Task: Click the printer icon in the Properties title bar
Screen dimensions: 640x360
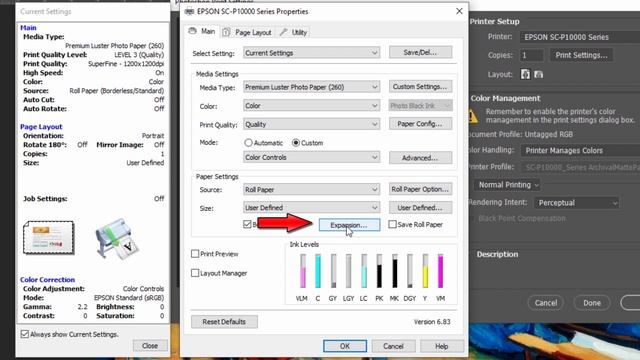Action: pyautogui.click(x=189, y=11)
